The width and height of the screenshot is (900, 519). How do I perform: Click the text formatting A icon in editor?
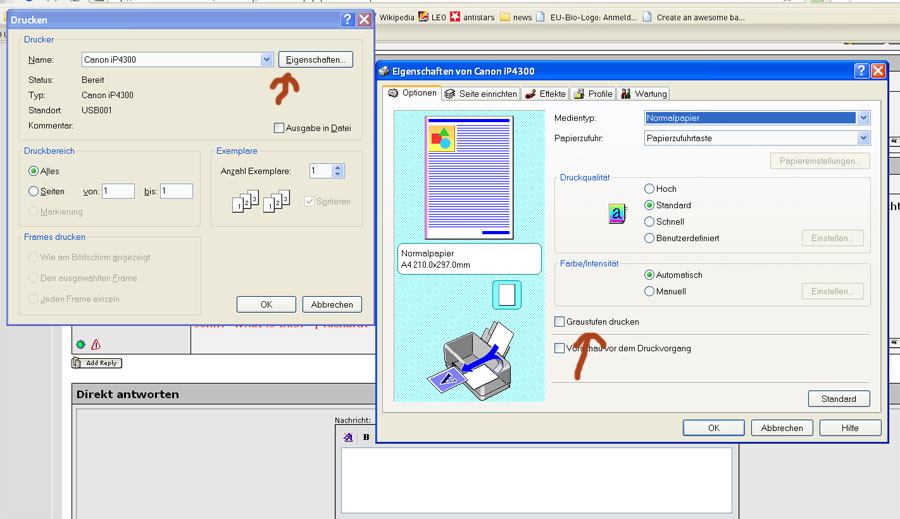tap(348, 437)
